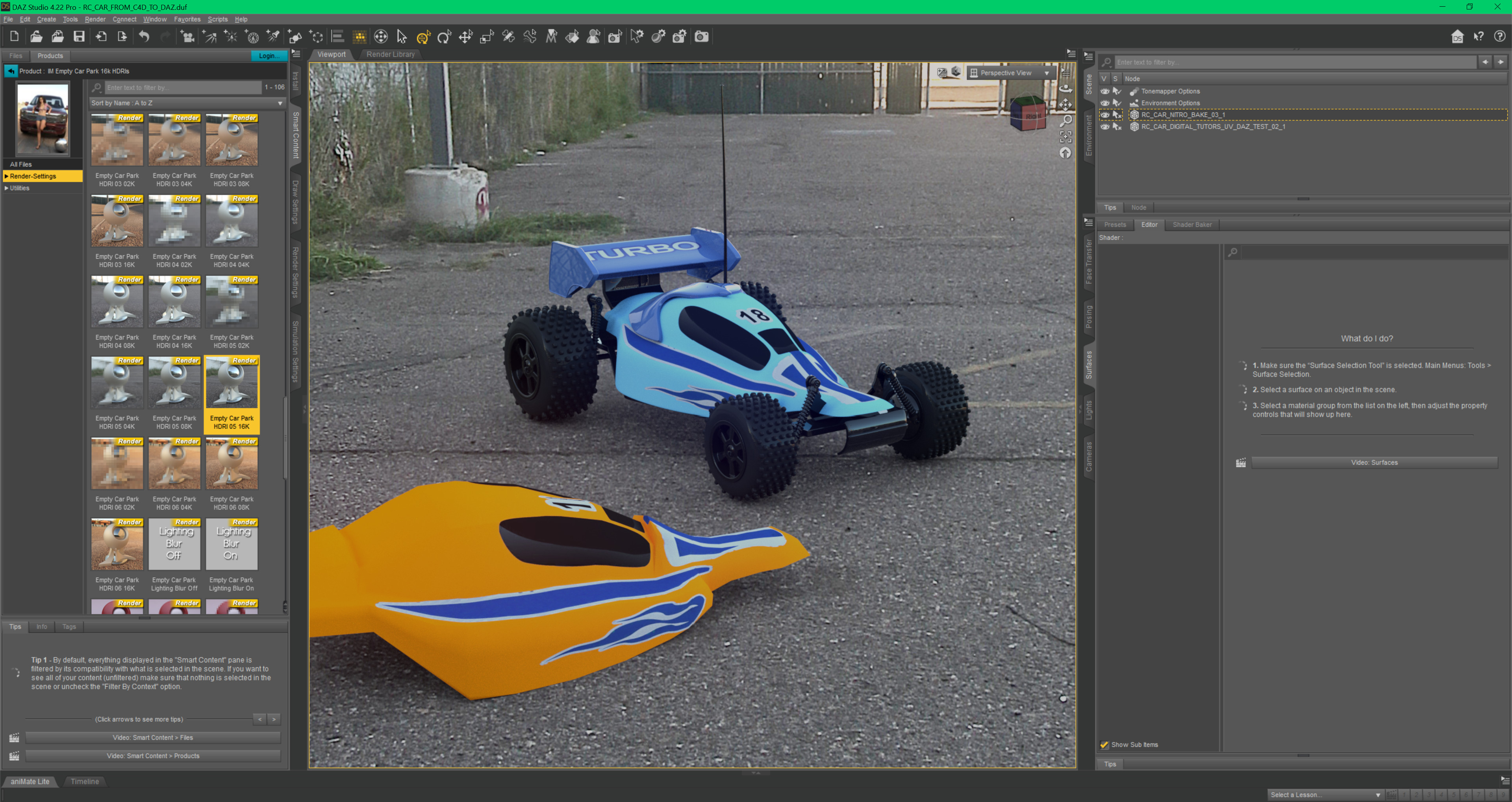Click the viewport orbit control icon

pos(1065,89)
